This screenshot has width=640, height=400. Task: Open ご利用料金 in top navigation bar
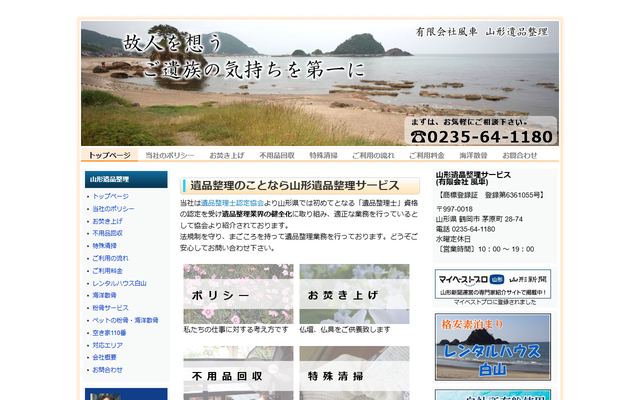(x=427, y=156)
